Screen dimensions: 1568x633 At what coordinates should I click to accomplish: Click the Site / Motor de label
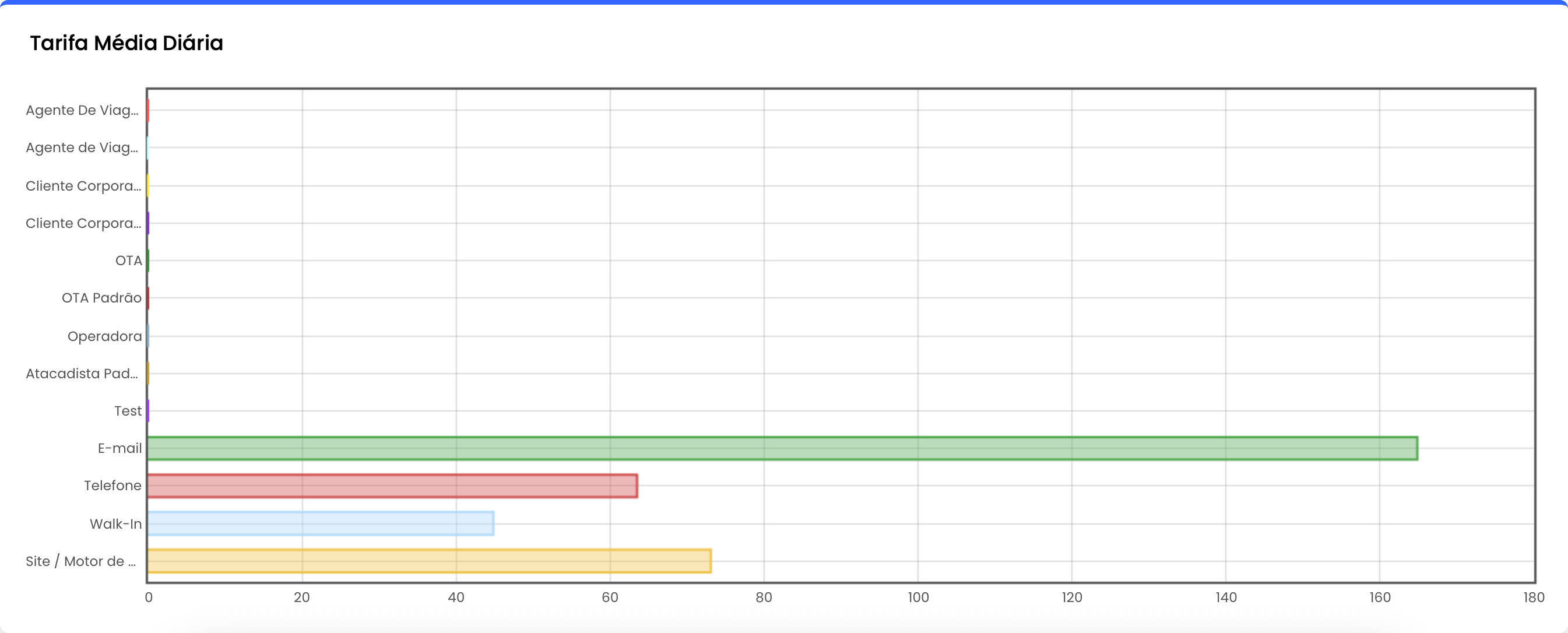[81, 561]
